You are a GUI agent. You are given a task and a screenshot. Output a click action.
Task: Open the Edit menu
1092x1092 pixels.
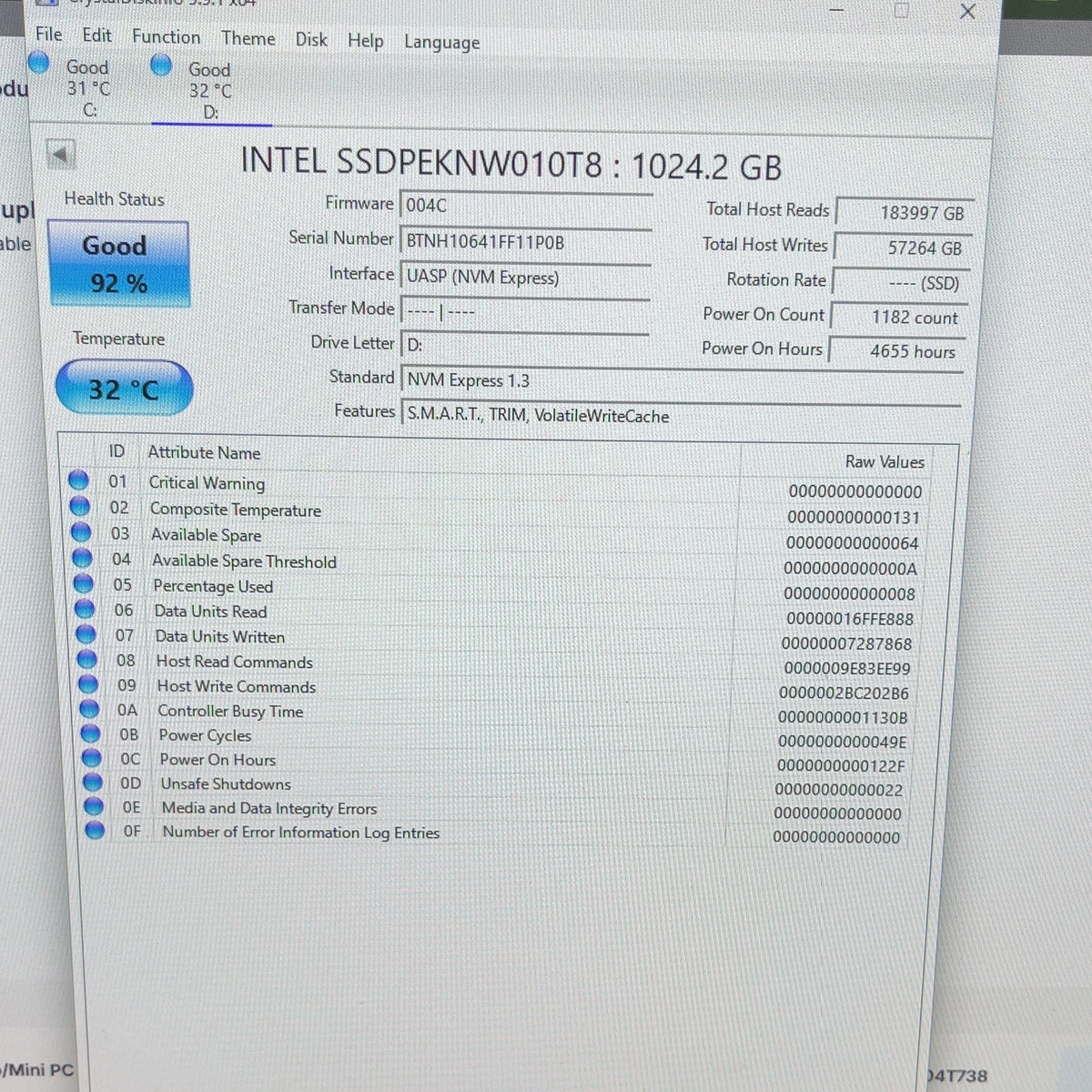click(96, 35)
